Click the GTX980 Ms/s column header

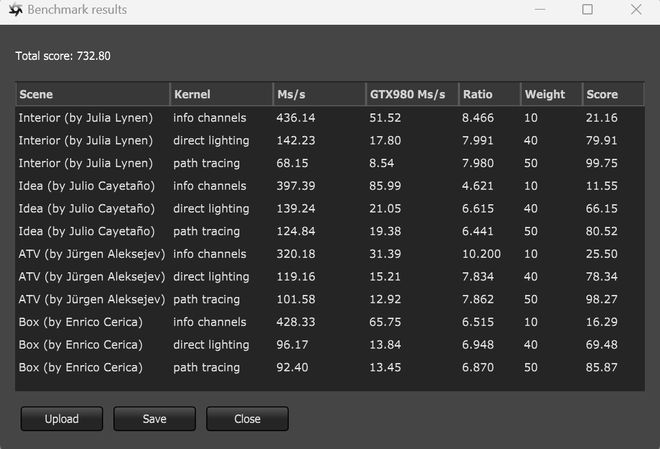pyautogui.click(x=412, y=94)
